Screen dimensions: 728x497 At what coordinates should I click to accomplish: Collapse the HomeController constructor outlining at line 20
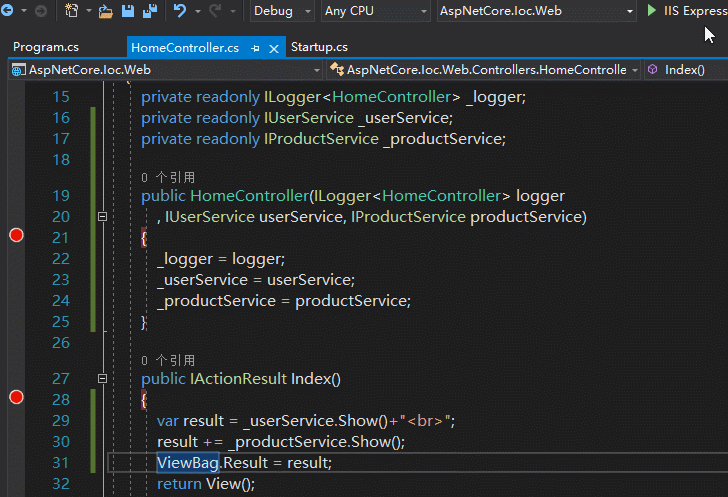tap(103, 216)
